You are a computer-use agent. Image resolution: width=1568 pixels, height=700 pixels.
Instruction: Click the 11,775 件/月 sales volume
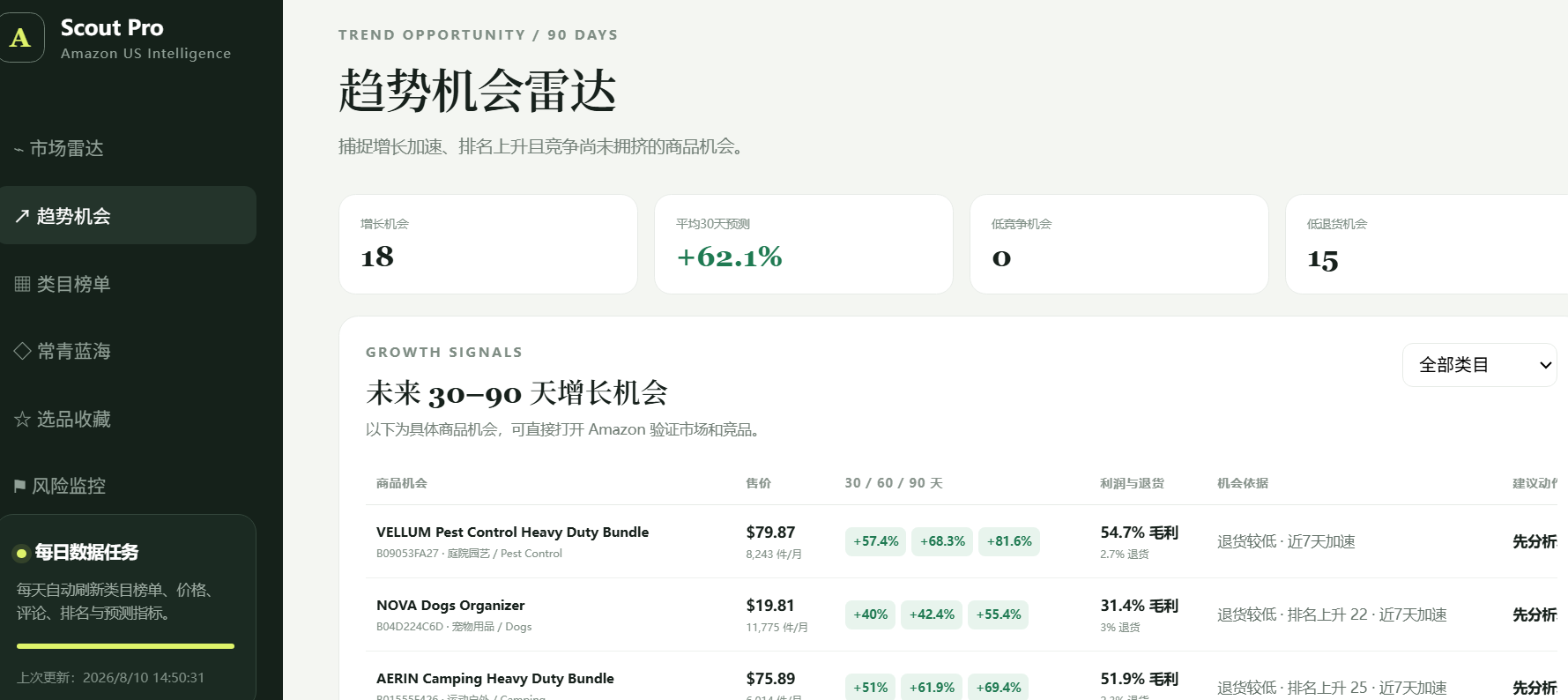coord(777,628)
